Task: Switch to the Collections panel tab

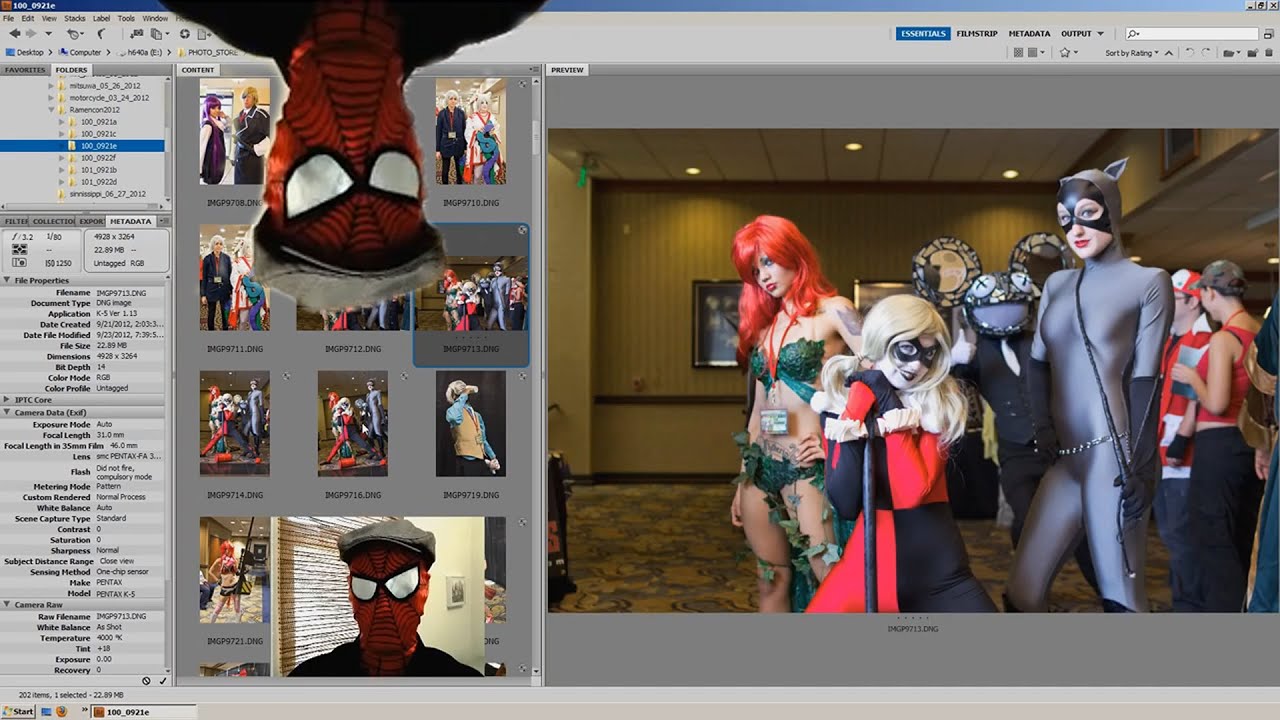Action: pos(53,221)
